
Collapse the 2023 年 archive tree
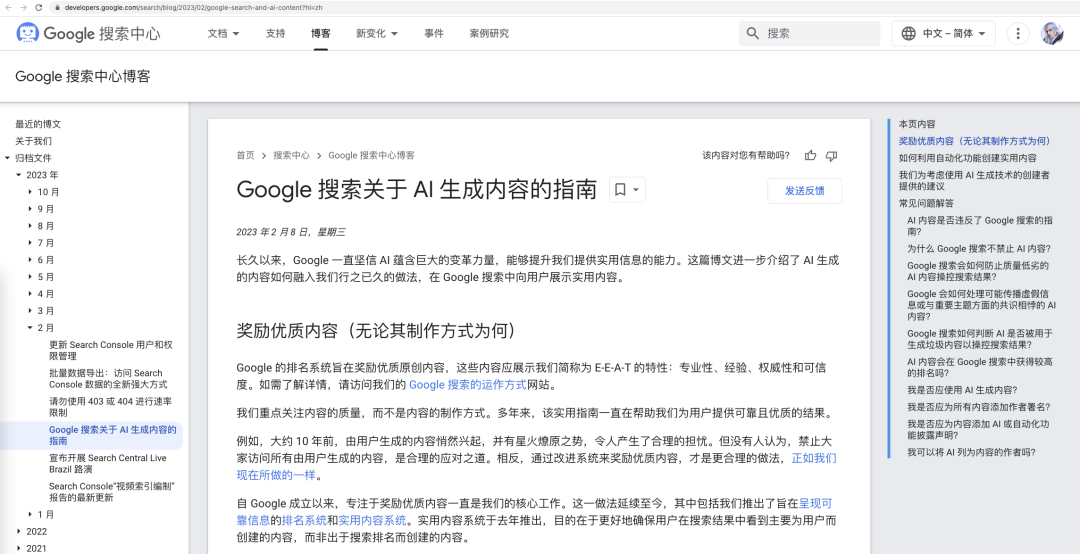[19, 175]
